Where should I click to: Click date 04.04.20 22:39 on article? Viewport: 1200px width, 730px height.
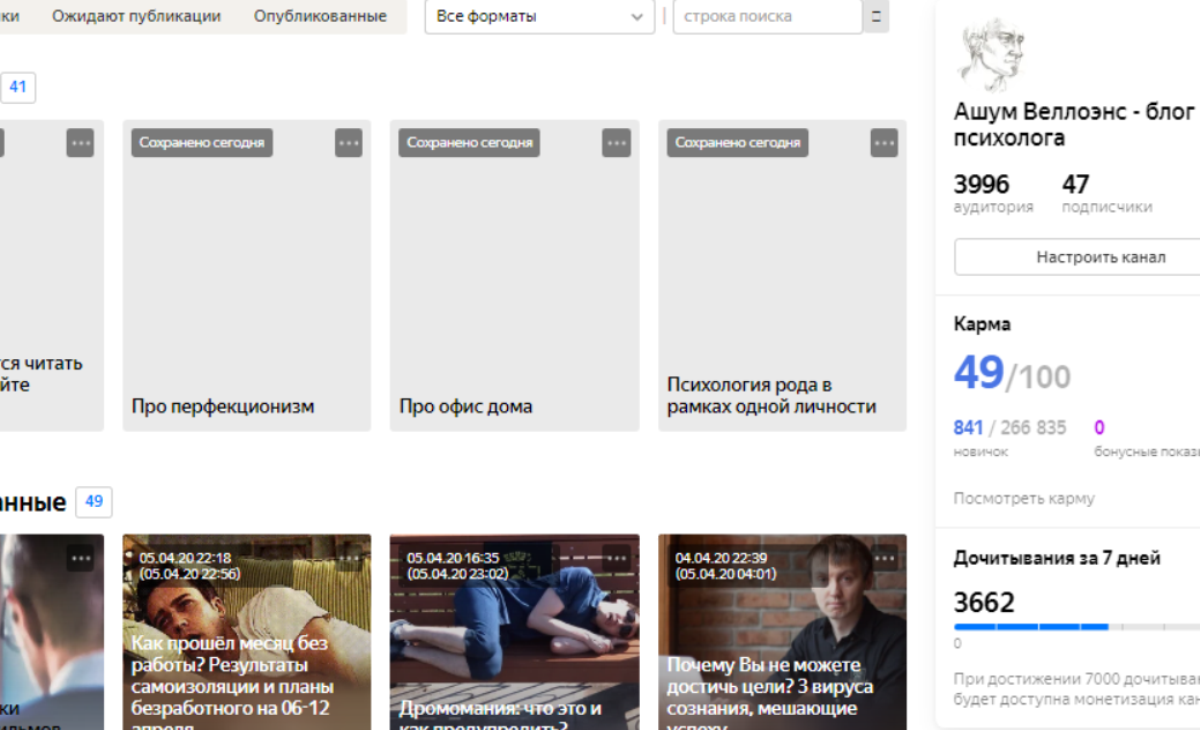[721, 558]
